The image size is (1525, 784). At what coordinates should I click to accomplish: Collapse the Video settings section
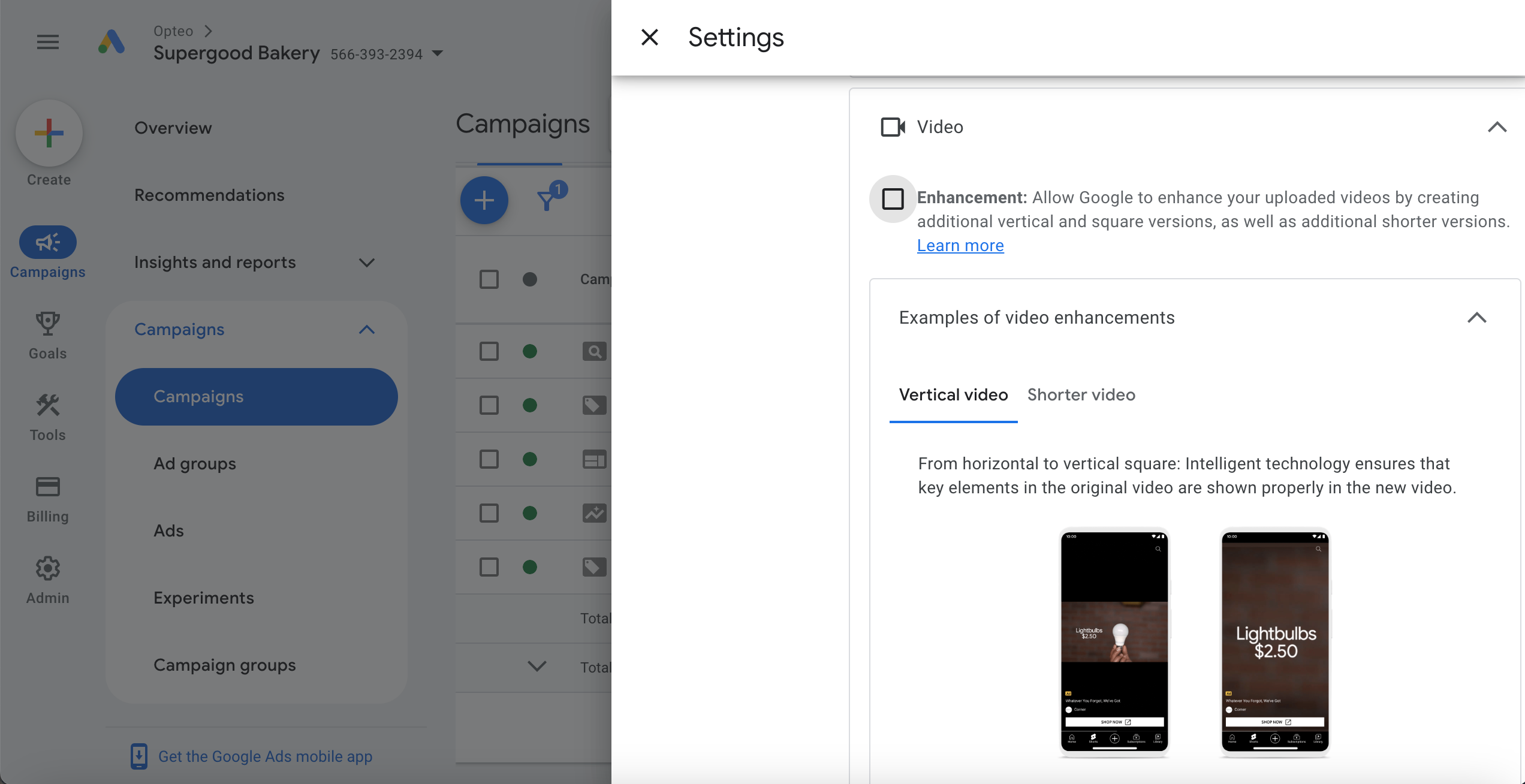[1497, 127]
